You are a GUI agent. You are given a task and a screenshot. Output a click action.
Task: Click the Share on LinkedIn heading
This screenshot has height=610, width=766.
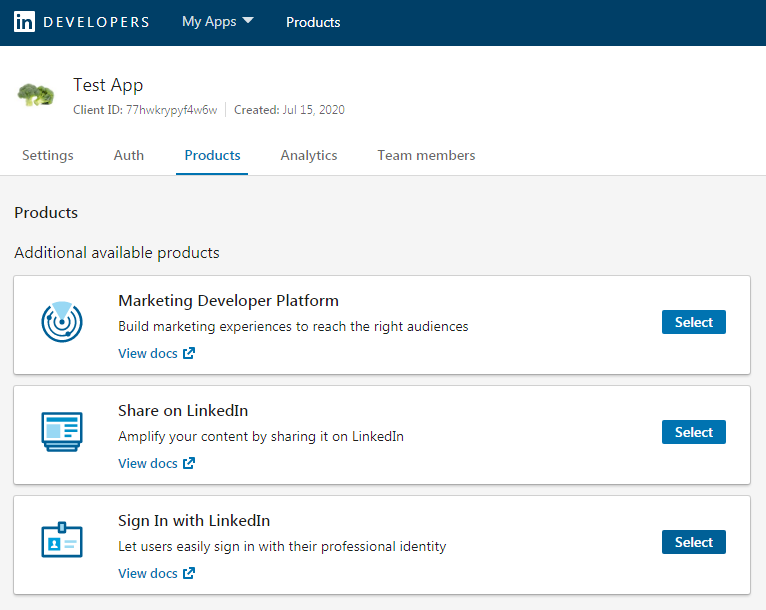[x=183, y=411]
